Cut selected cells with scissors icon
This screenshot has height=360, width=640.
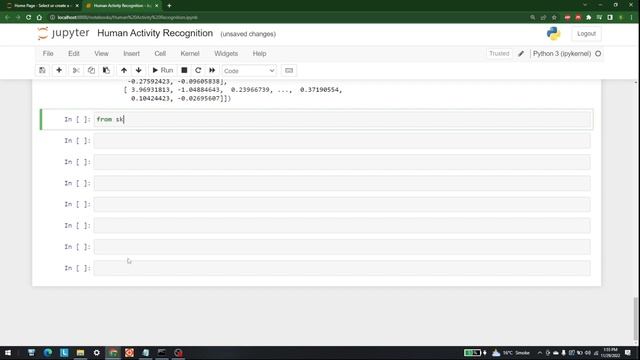click(76, 70)
